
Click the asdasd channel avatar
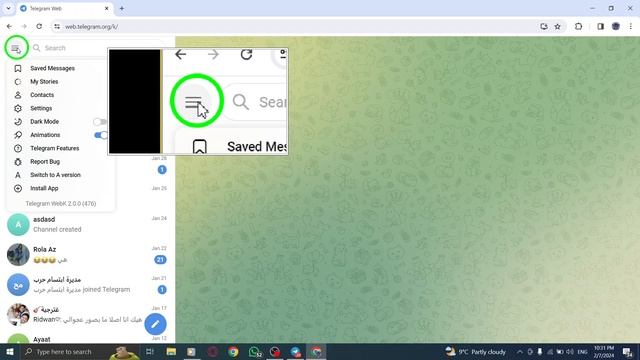click(x=18, y=224)
